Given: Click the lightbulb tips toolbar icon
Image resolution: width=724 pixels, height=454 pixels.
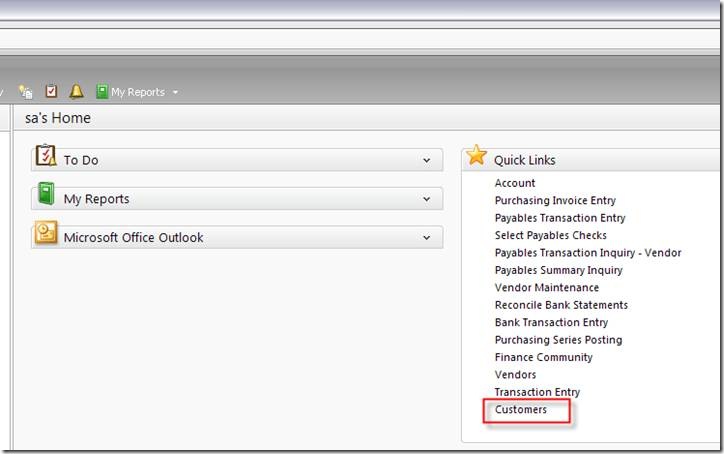Looking at the screenshot, I should tap(25, 91).
